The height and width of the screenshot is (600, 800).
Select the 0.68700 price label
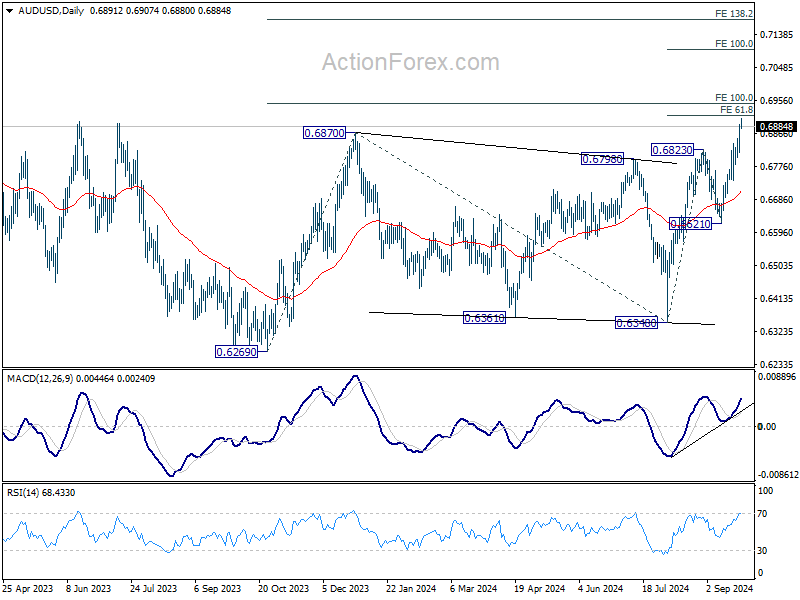(324, 133)
